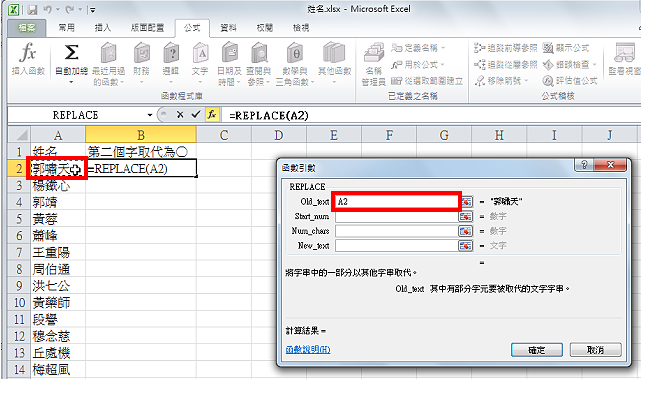Click the Num_chars input field
This screenshot has width=649, height=395.
pos(397,231)
